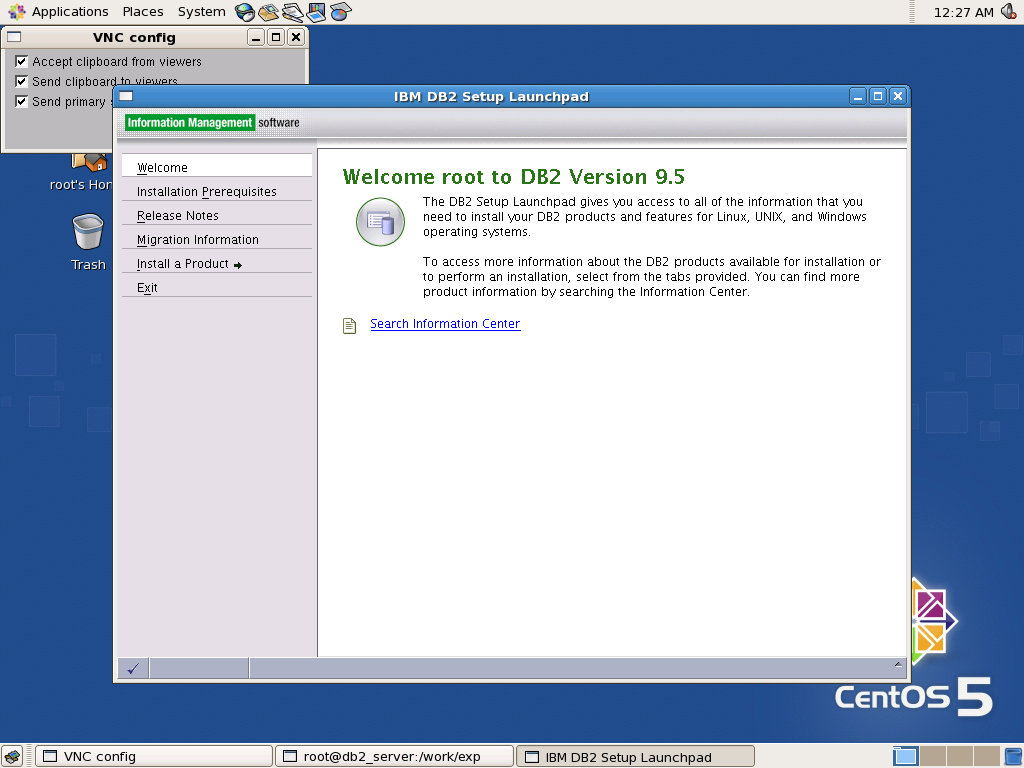Open the IBM DB2 Setup Launchpad window menu icon
1024x768 pixels.
click(126, 97)
